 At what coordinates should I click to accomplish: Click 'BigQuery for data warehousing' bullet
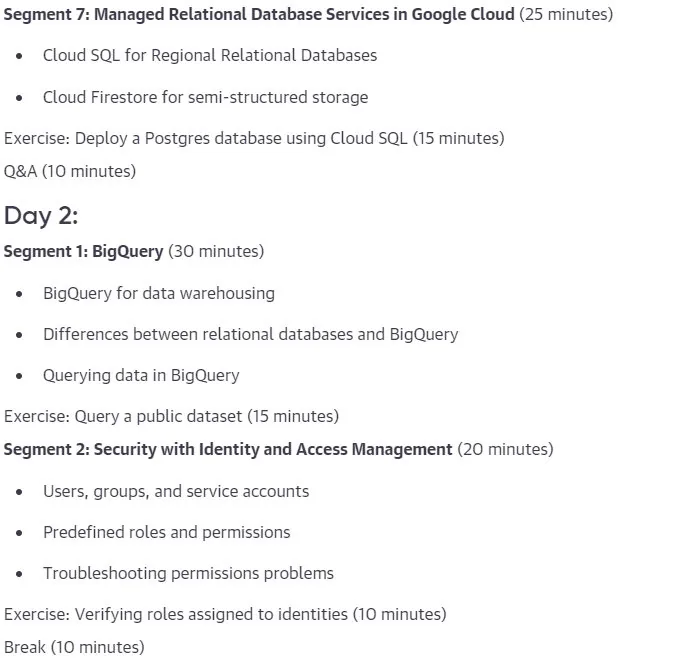point(159,294)
